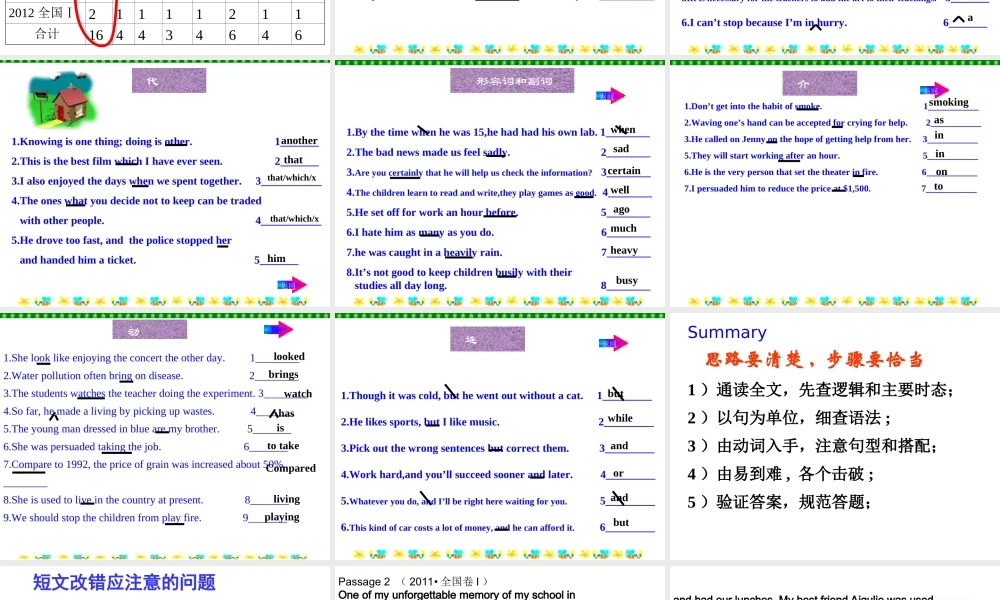The height and width of the screenshot is (600, 1000).
Task: Click the answer 'Compared' on the verb slide
Action: coord(290,468)
